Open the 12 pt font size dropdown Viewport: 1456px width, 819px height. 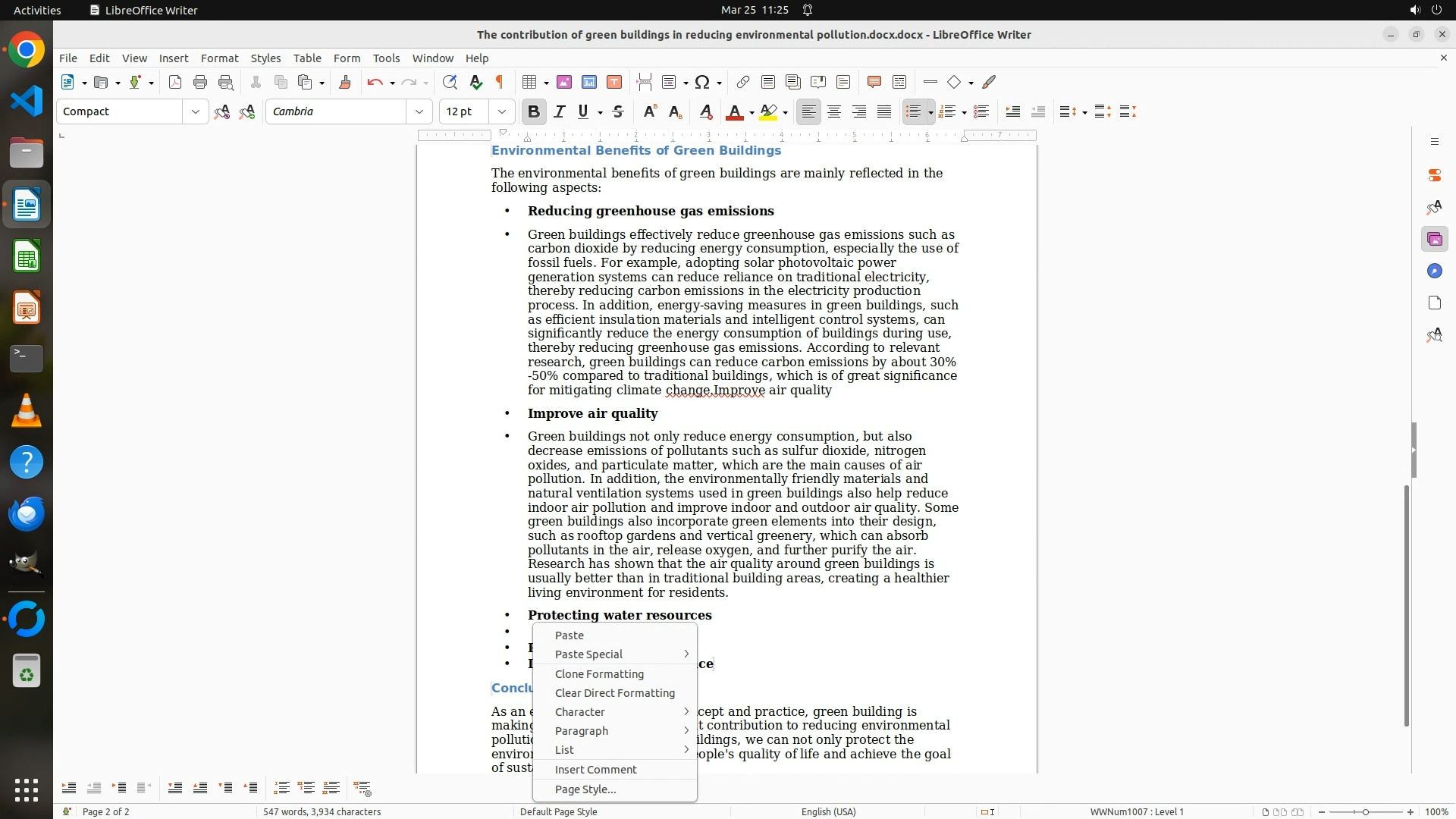[x=501, y=111]
